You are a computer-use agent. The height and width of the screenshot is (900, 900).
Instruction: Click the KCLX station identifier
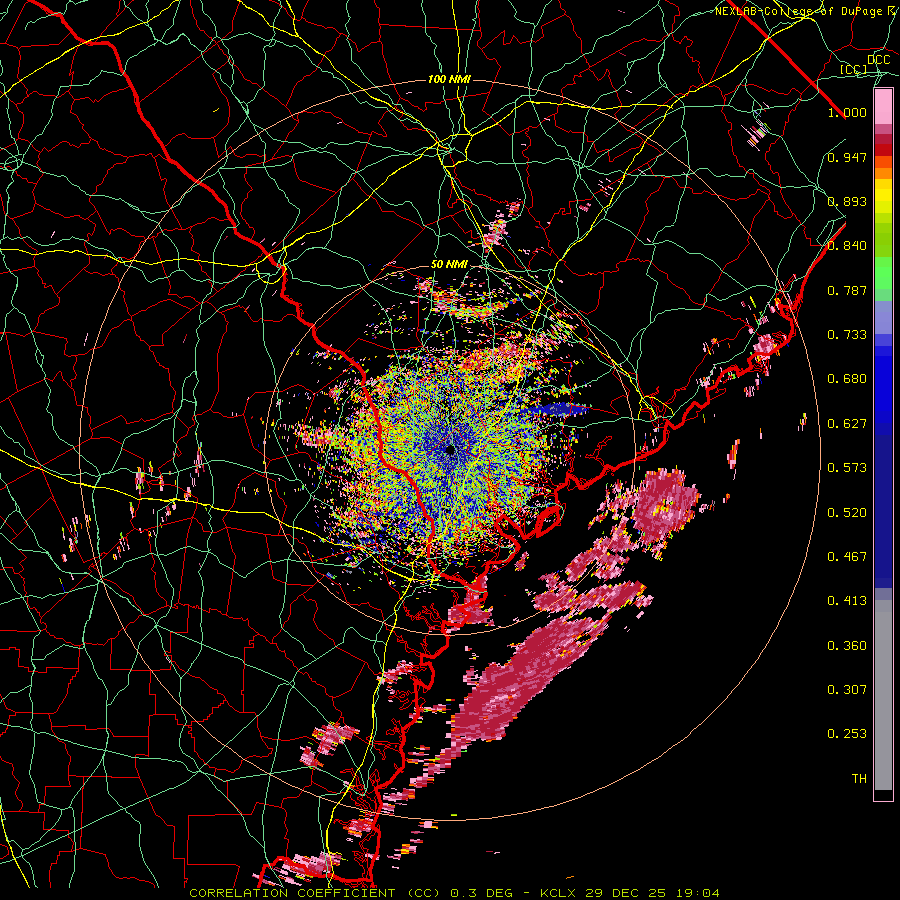557,893
